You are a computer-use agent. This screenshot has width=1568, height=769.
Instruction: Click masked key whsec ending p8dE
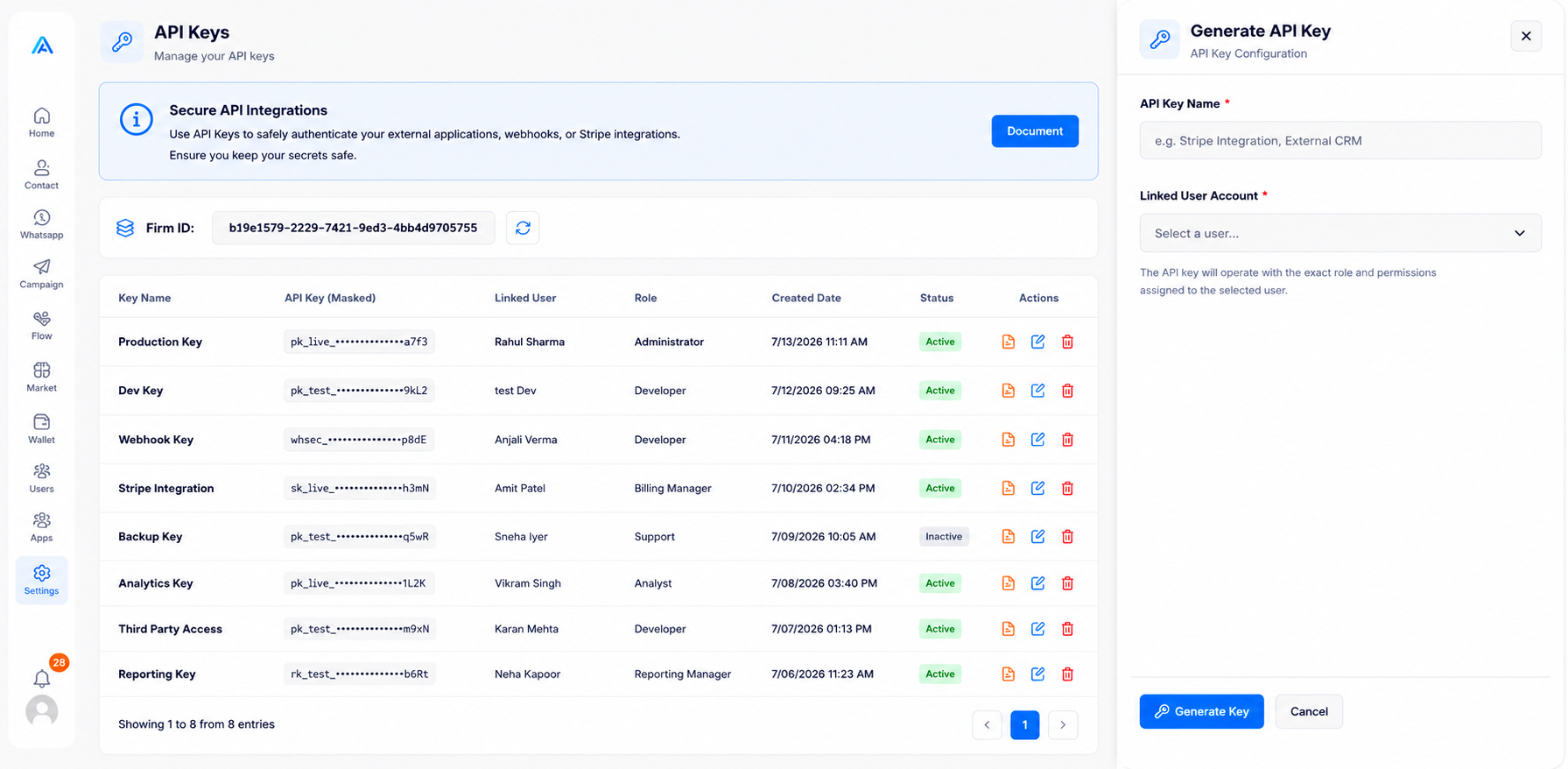(x=358, y=440)
